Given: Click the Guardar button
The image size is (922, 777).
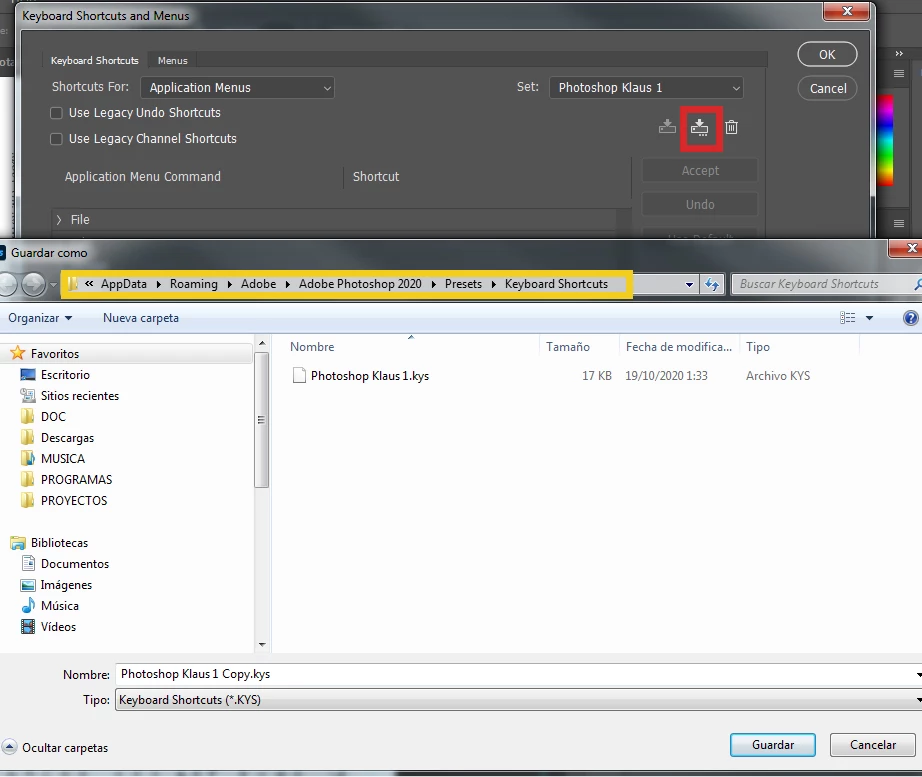Looking at the screenshot, I should pos(773,745).
